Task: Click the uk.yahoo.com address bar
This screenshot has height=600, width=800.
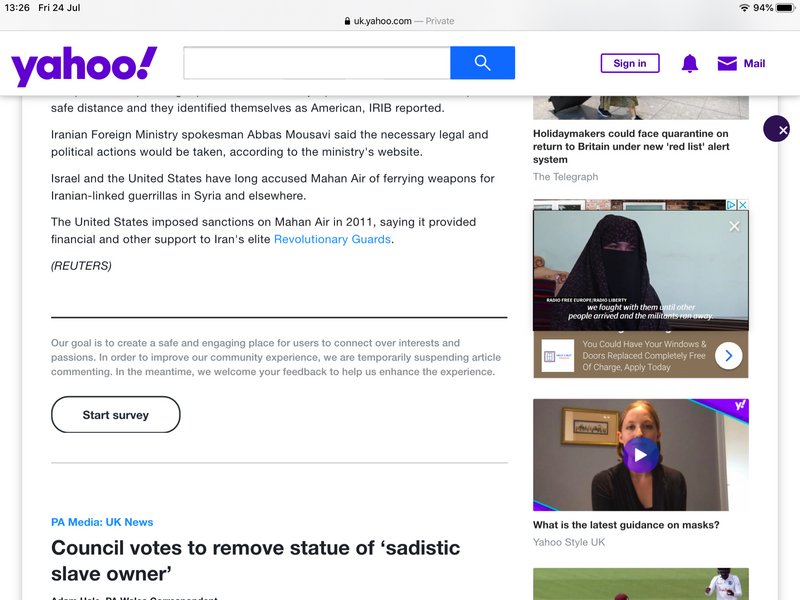Action: point(399,21)
